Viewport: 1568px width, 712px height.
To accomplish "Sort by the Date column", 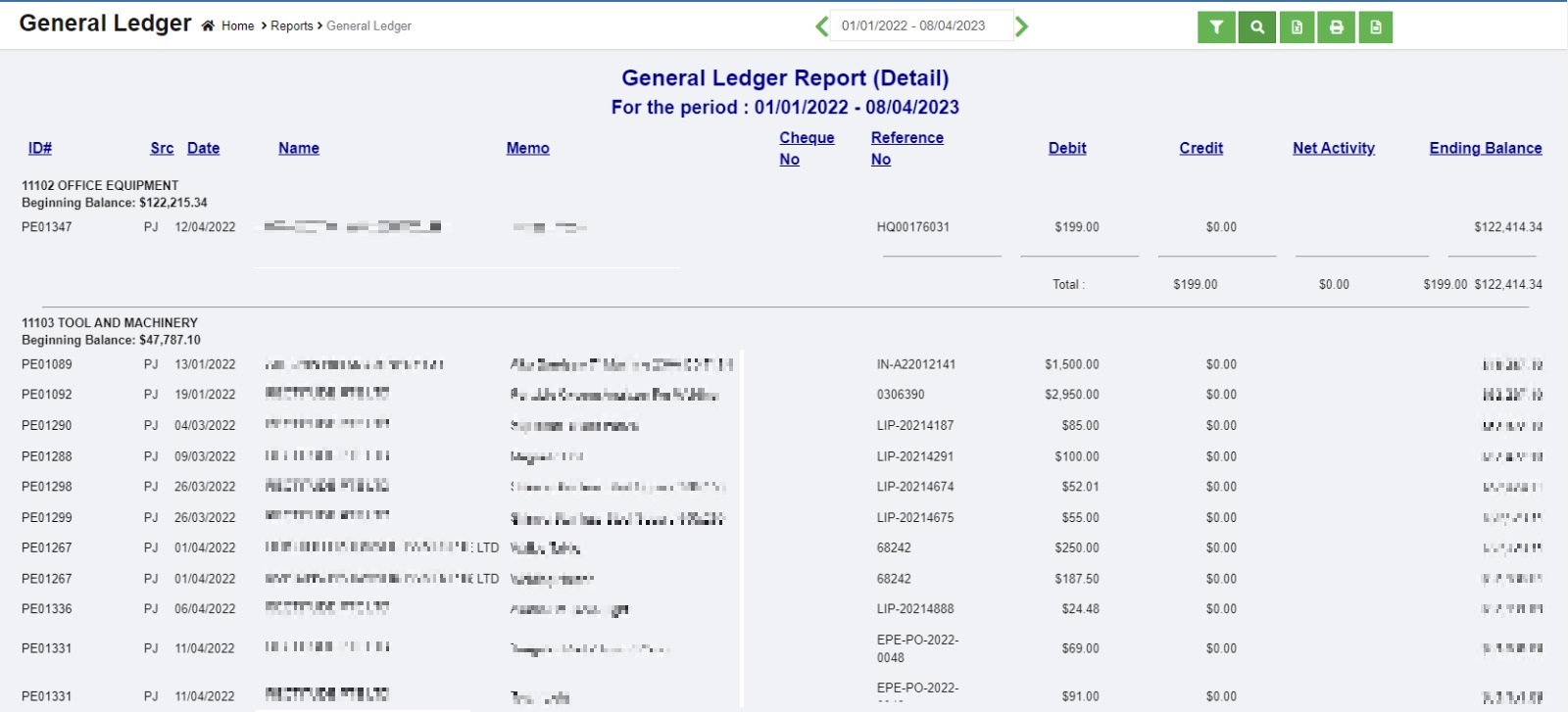I will click(x=203, y=148).
